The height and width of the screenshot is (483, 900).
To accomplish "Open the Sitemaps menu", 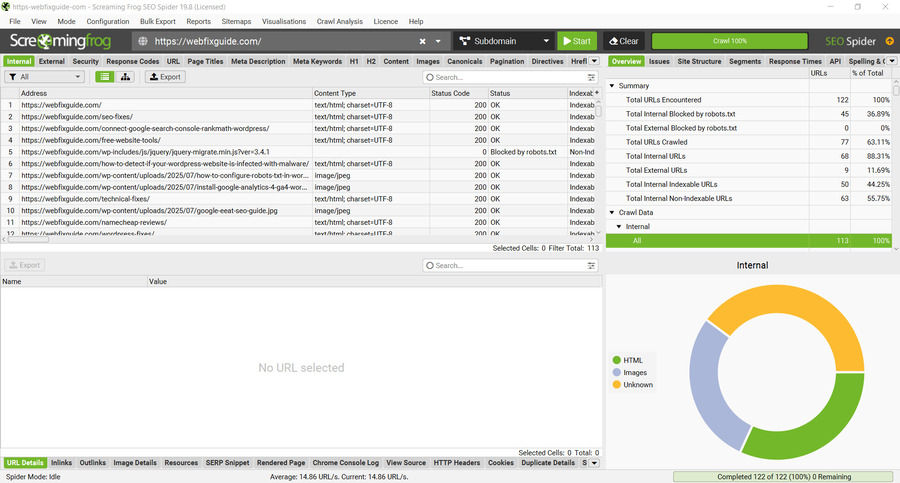I will pos(236,21).
